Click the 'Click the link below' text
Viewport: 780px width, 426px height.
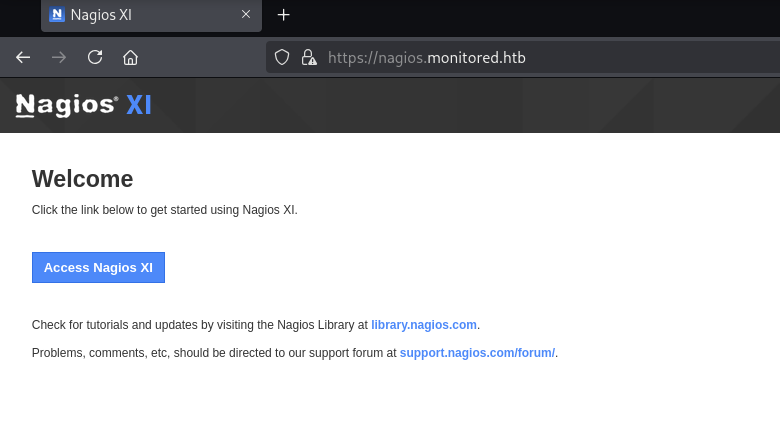click(x=165, y=210)
